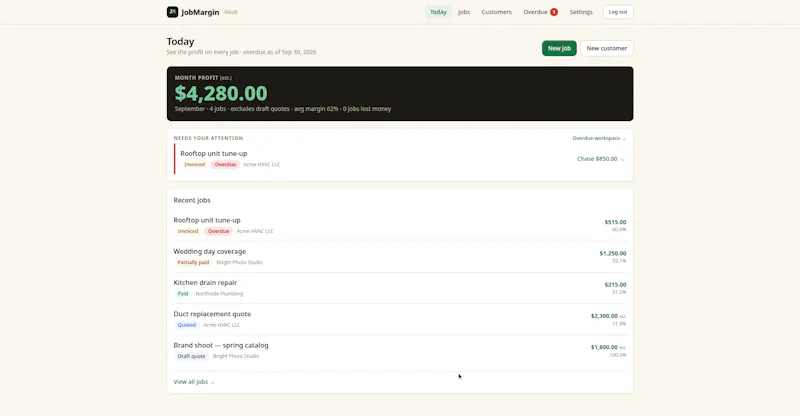
Task: Click the $4,280.00 month profit figure
Action: tap(221, 93)
